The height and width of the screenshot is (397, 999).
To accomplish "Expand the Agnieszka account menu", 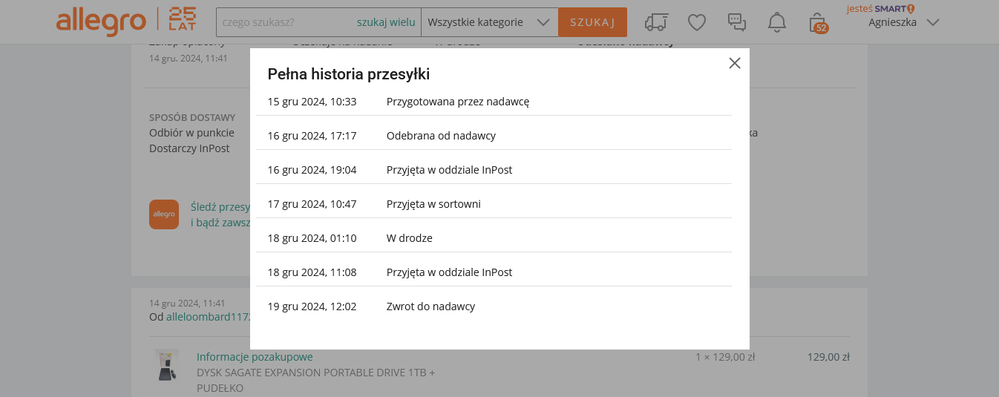I will 903,22.
